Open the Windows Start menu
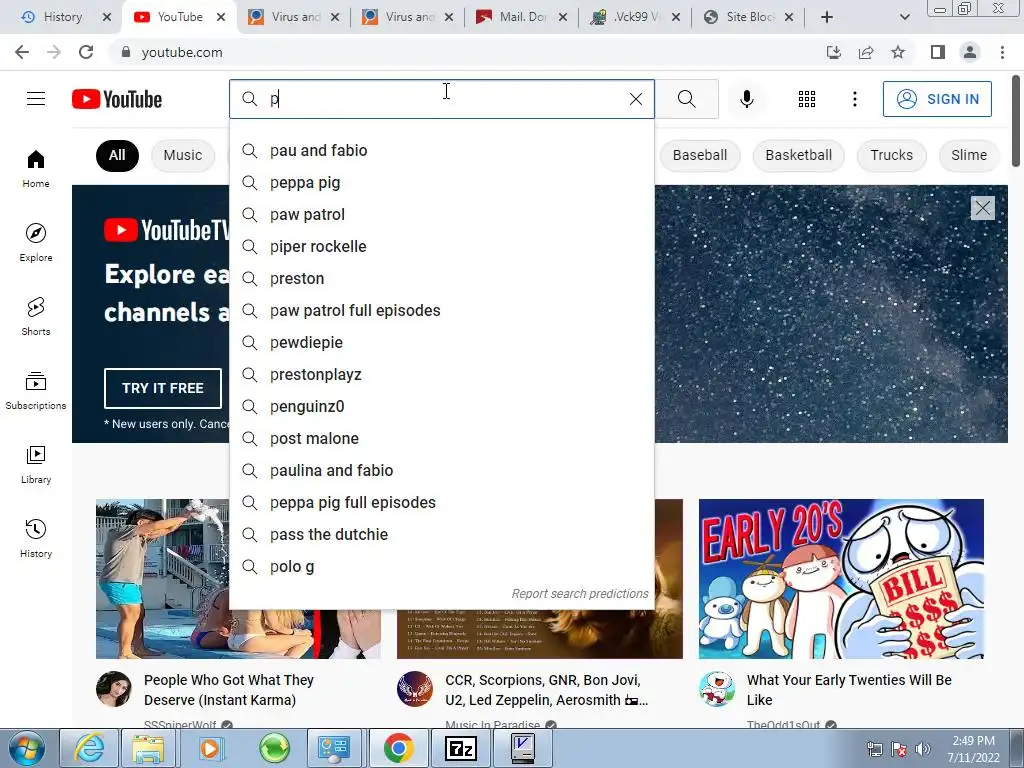Screen dimensions: 1024x768 [x=26, y=748]
